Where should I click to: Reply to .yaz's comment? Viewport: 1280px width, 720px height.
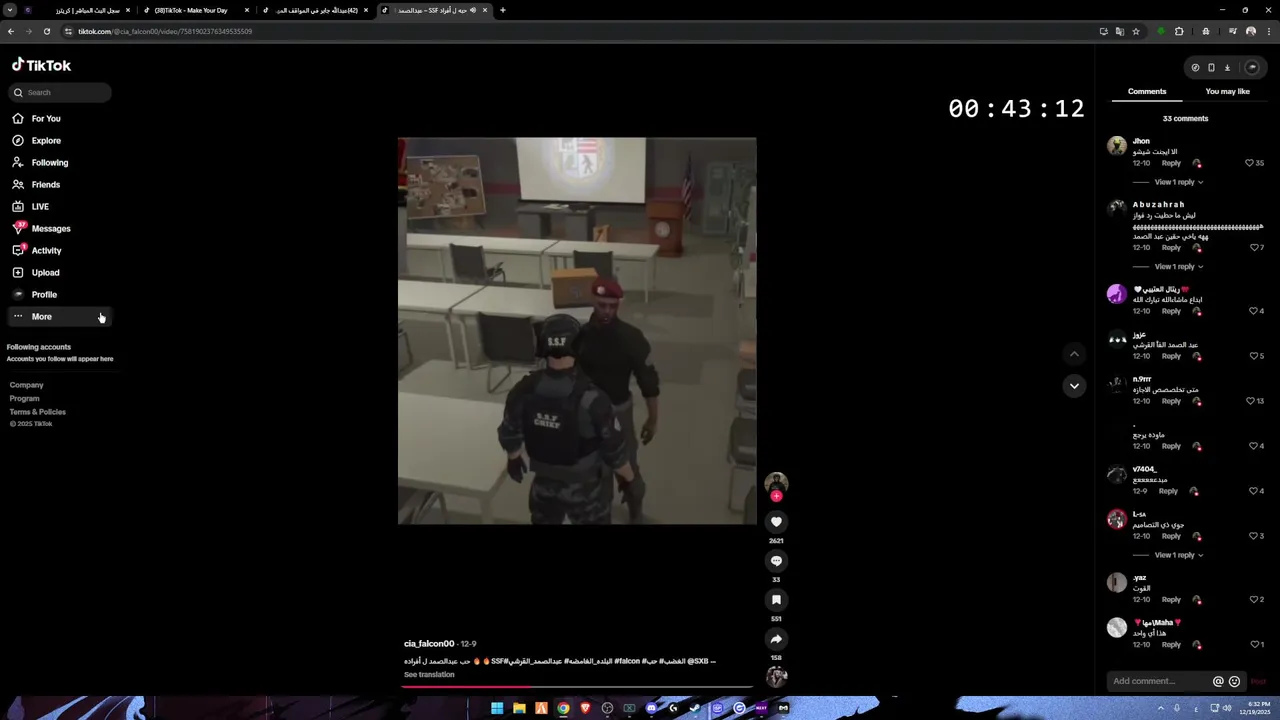point(1171,600)
